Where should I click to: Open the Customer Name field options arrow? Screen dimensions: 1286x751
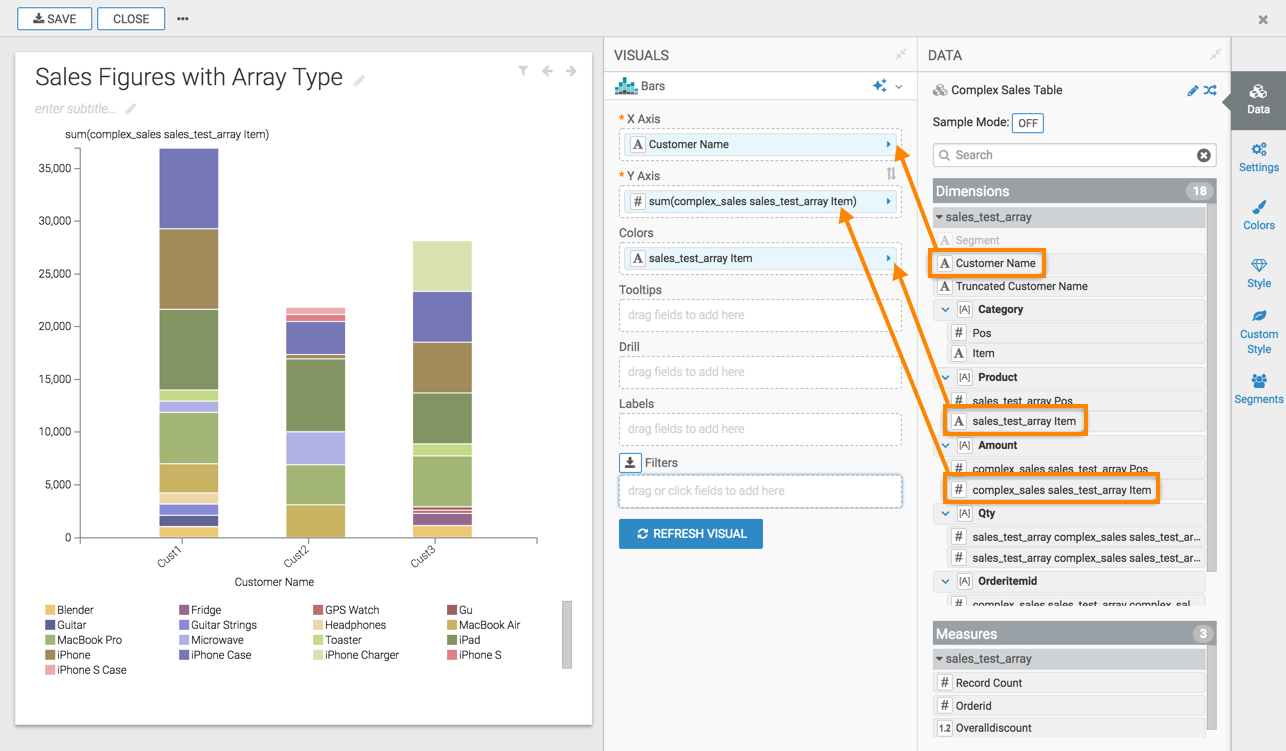pos(888,145)
